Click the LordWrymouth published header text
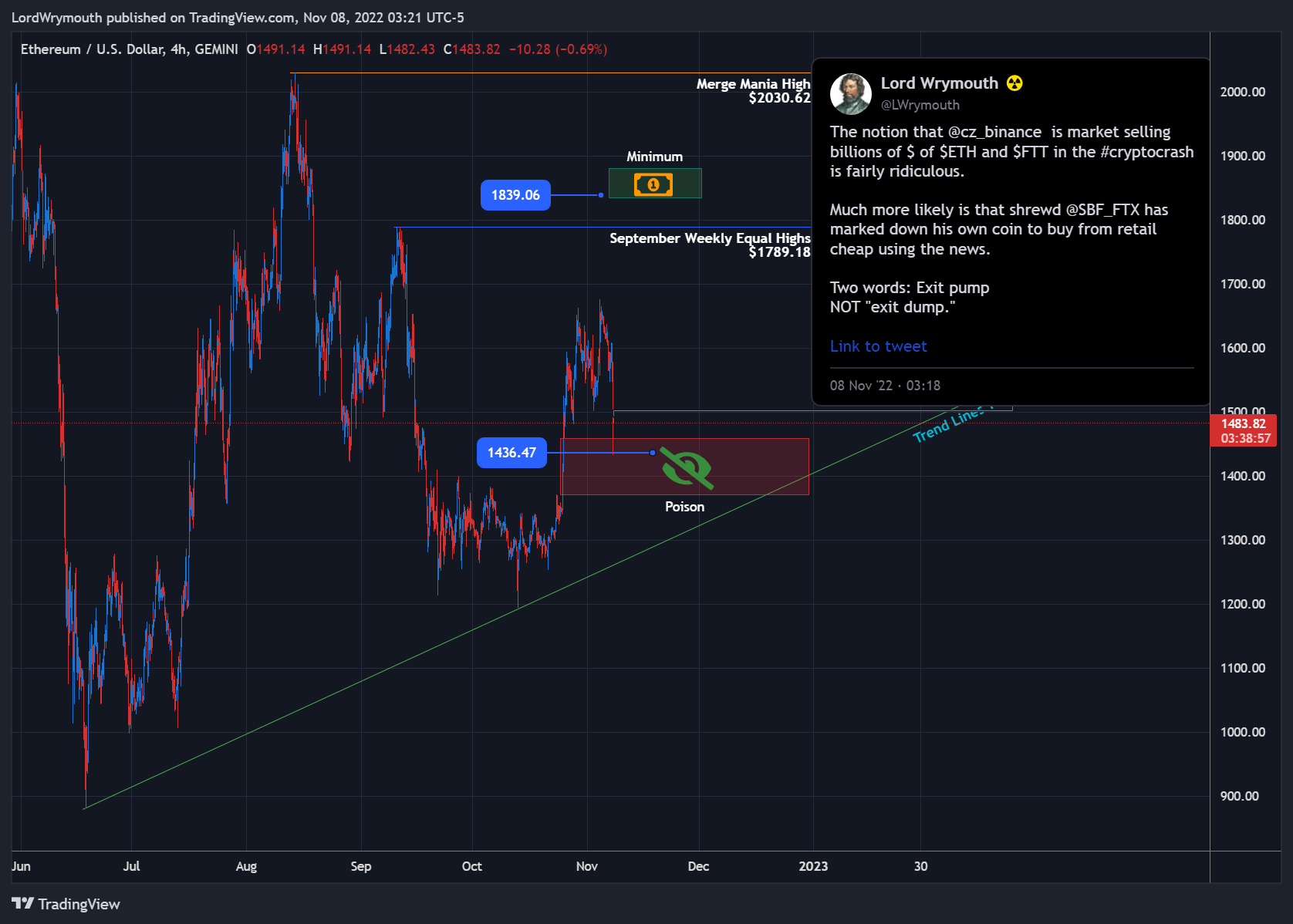This screenshot has height=924, width=1293. 238,17
